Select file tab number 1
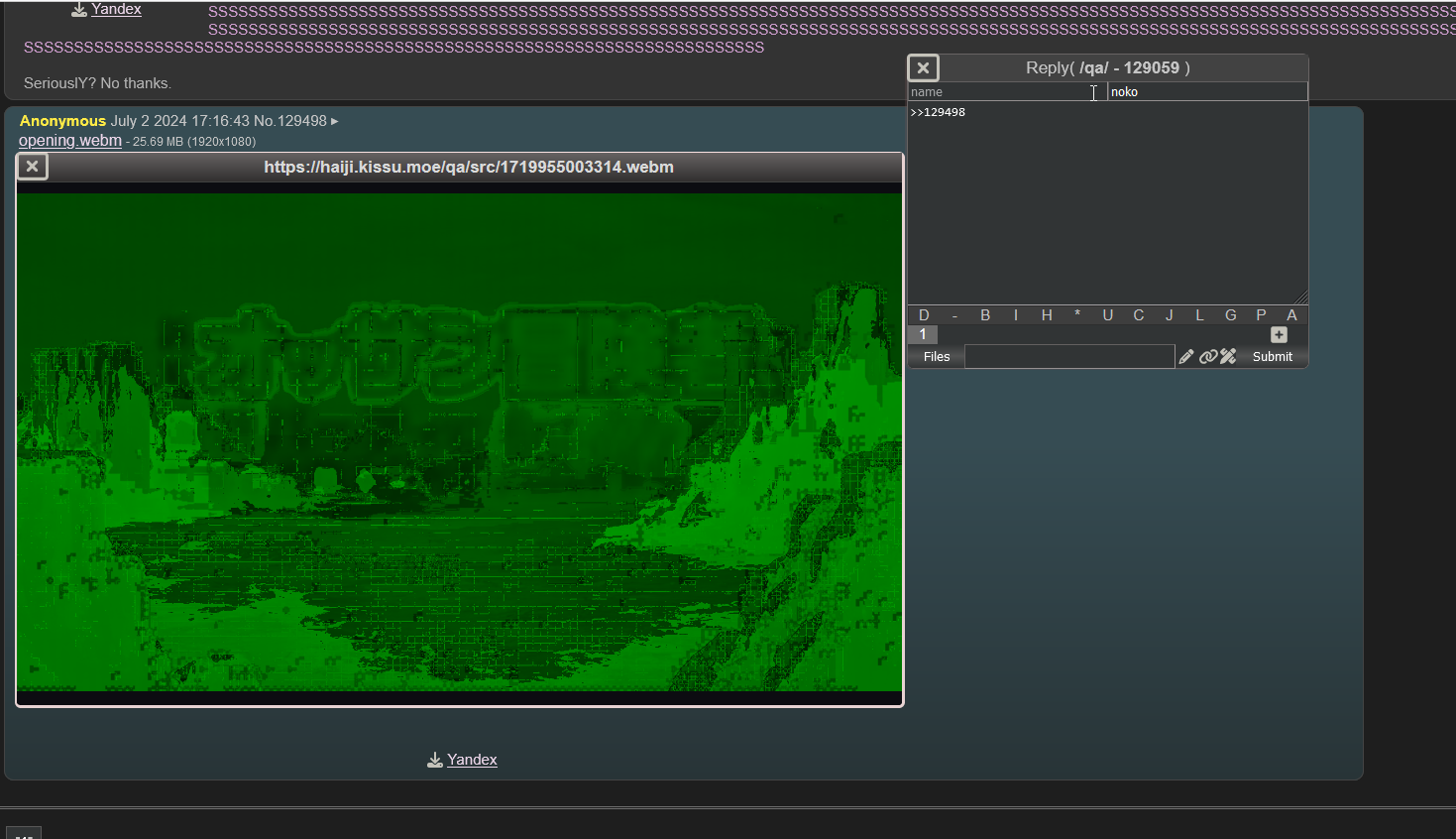 tap(923, 335)
